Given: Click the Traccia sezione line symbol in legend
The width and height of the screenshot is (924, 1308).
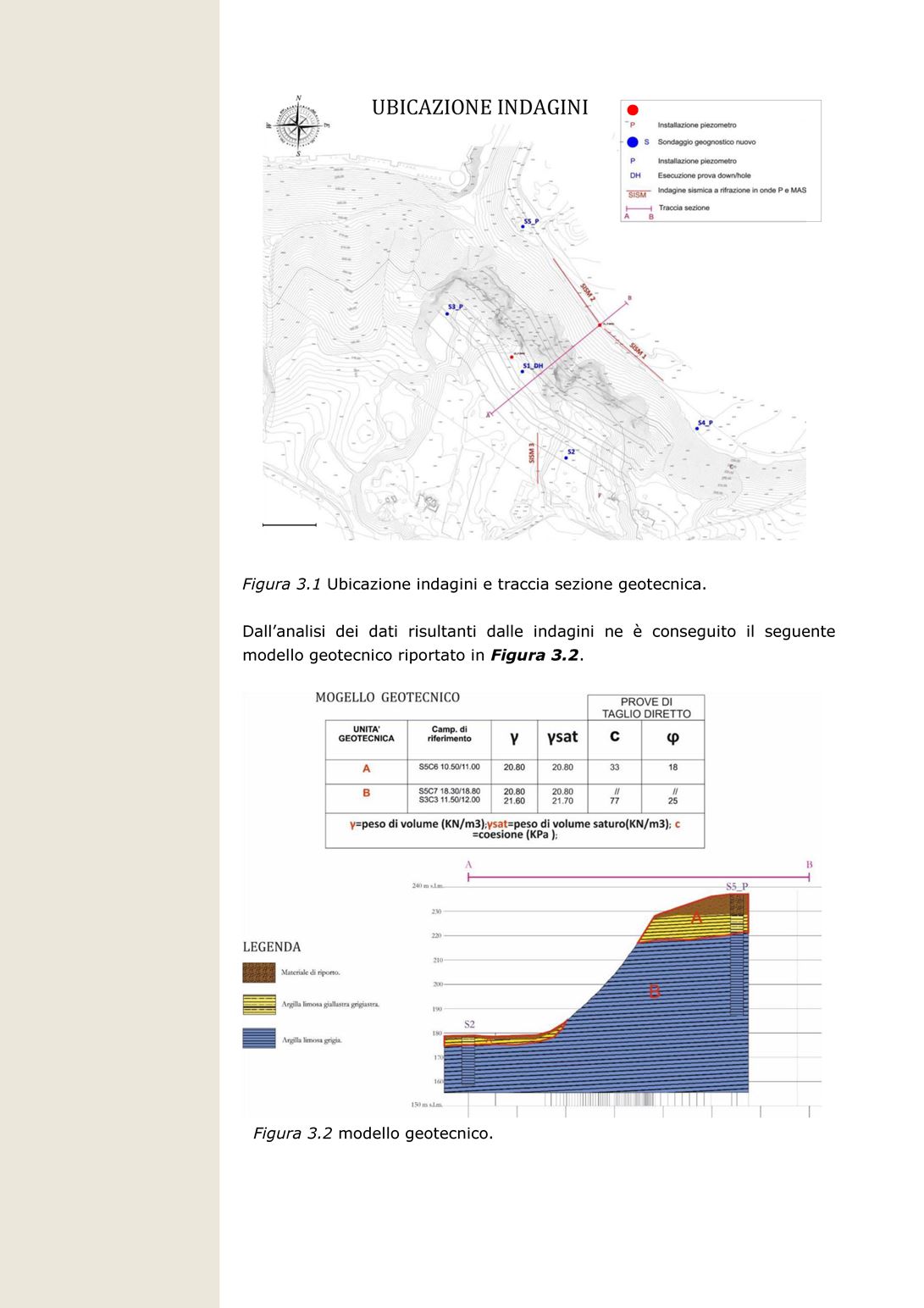Looking at the screenshot, I should tap(639, 208).
